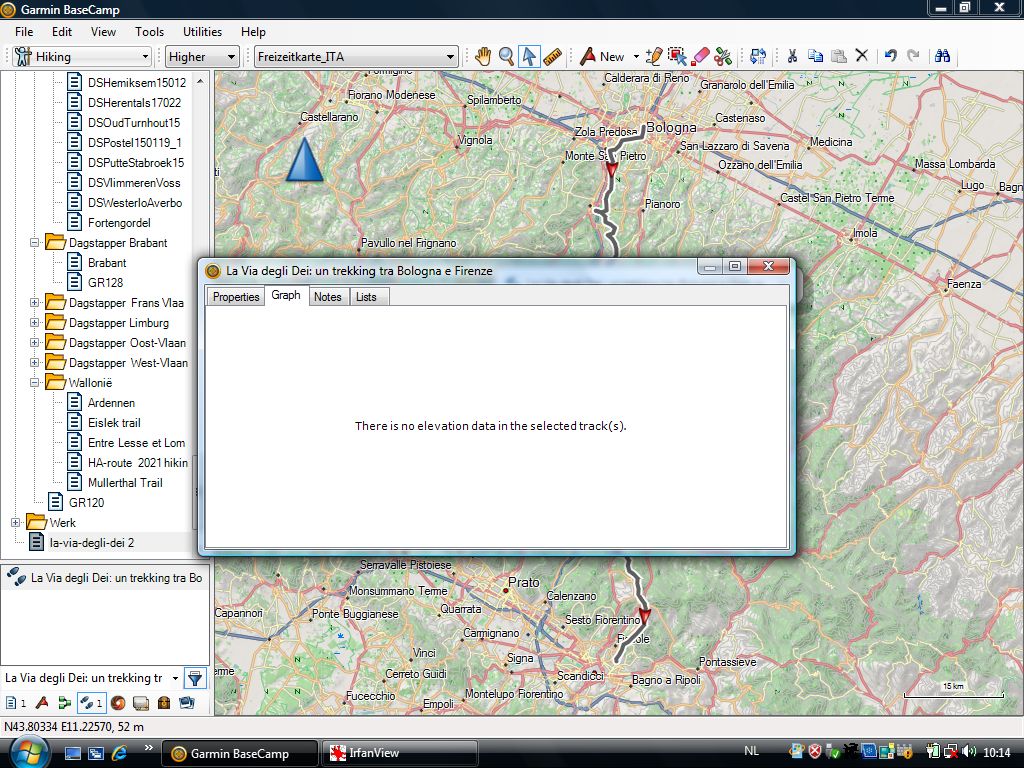Screen dimensions: 1024x768
Task: Choose the Measure ruler tool
Action: pyautogui.click(x=552, y=57)
